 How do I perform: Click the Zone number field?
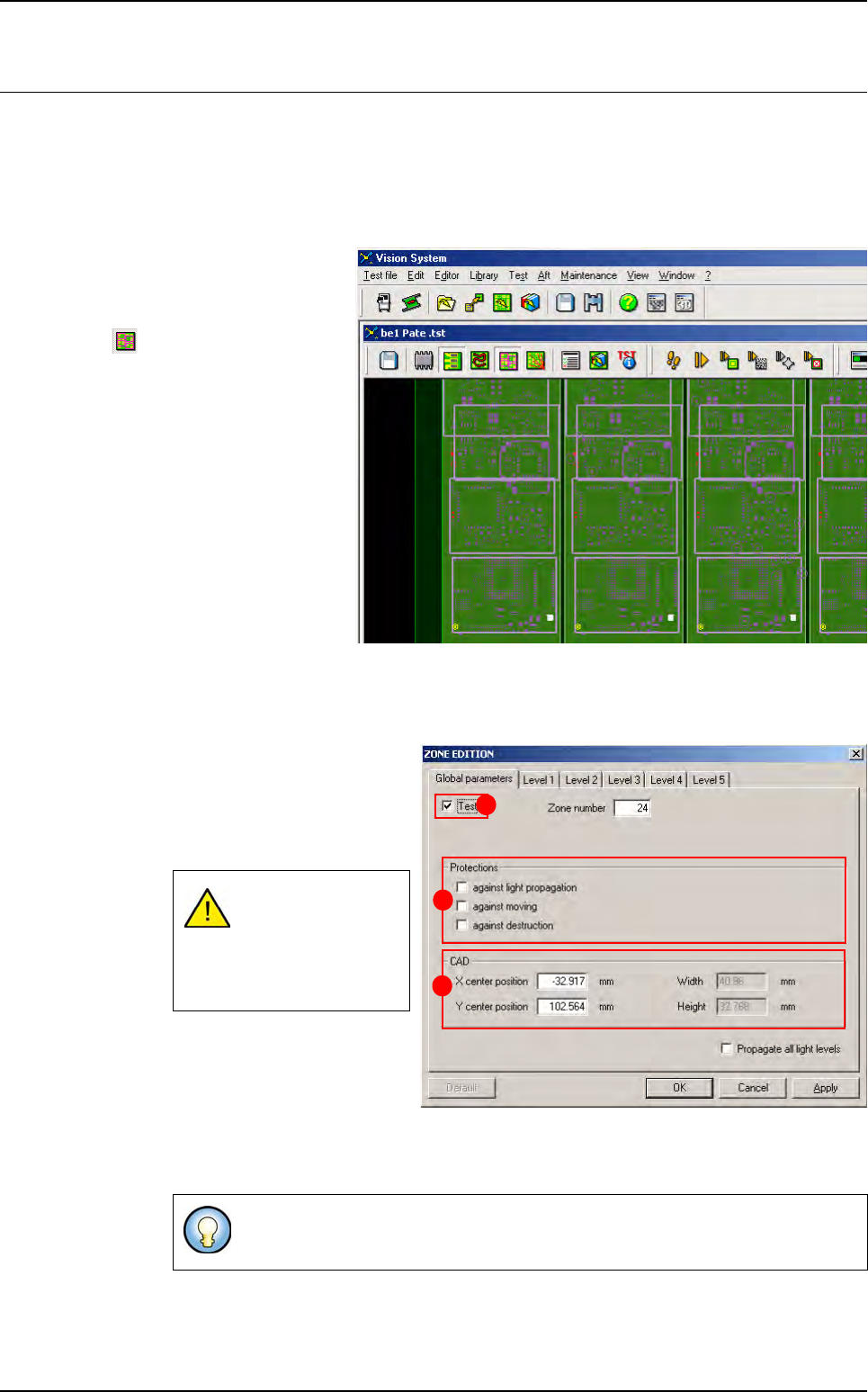pyautogui.click(x=632, y=807)
